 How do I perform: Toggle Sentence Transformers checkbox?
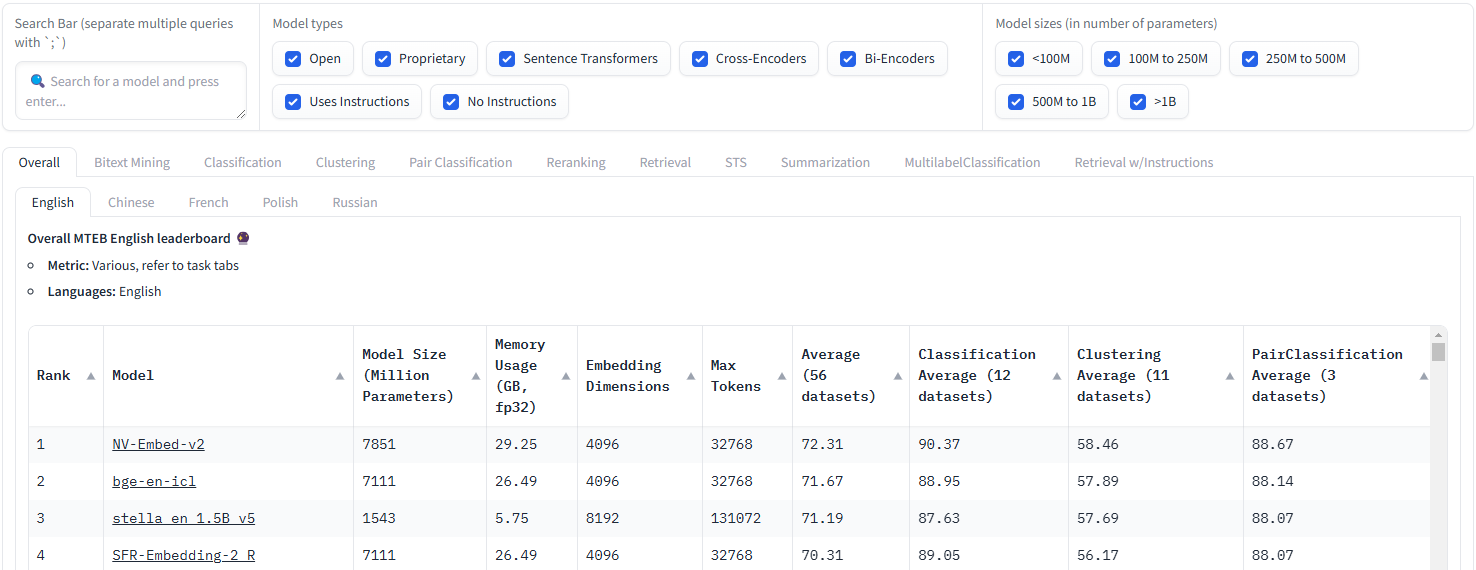[x=507, y=59]
